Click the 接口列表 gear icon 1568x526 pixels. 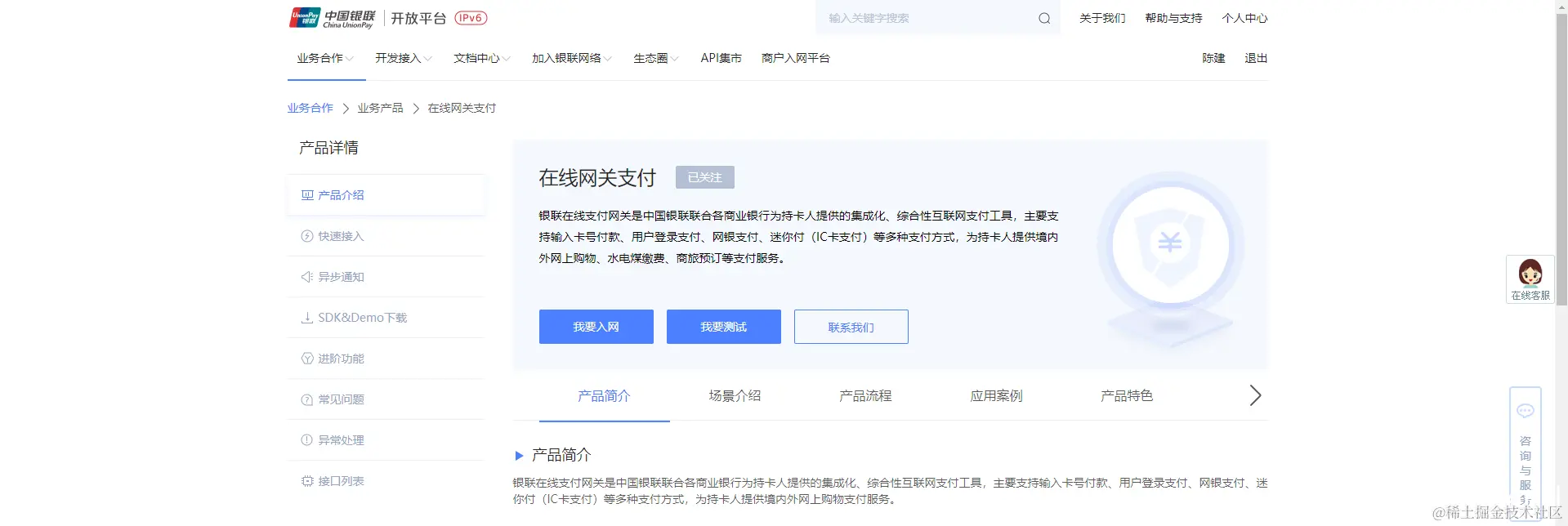(x=307, y=481)
